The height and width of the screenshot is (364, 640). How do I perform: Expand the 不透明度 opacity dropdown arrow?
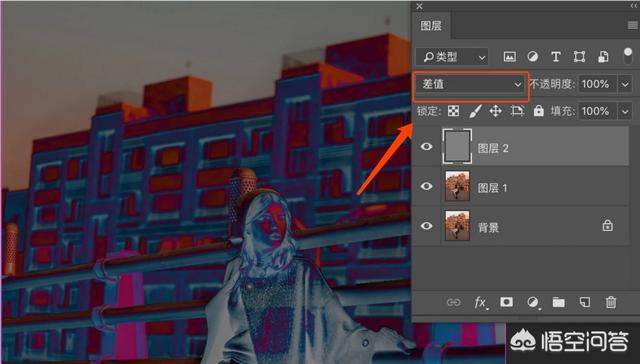[625, 84]
